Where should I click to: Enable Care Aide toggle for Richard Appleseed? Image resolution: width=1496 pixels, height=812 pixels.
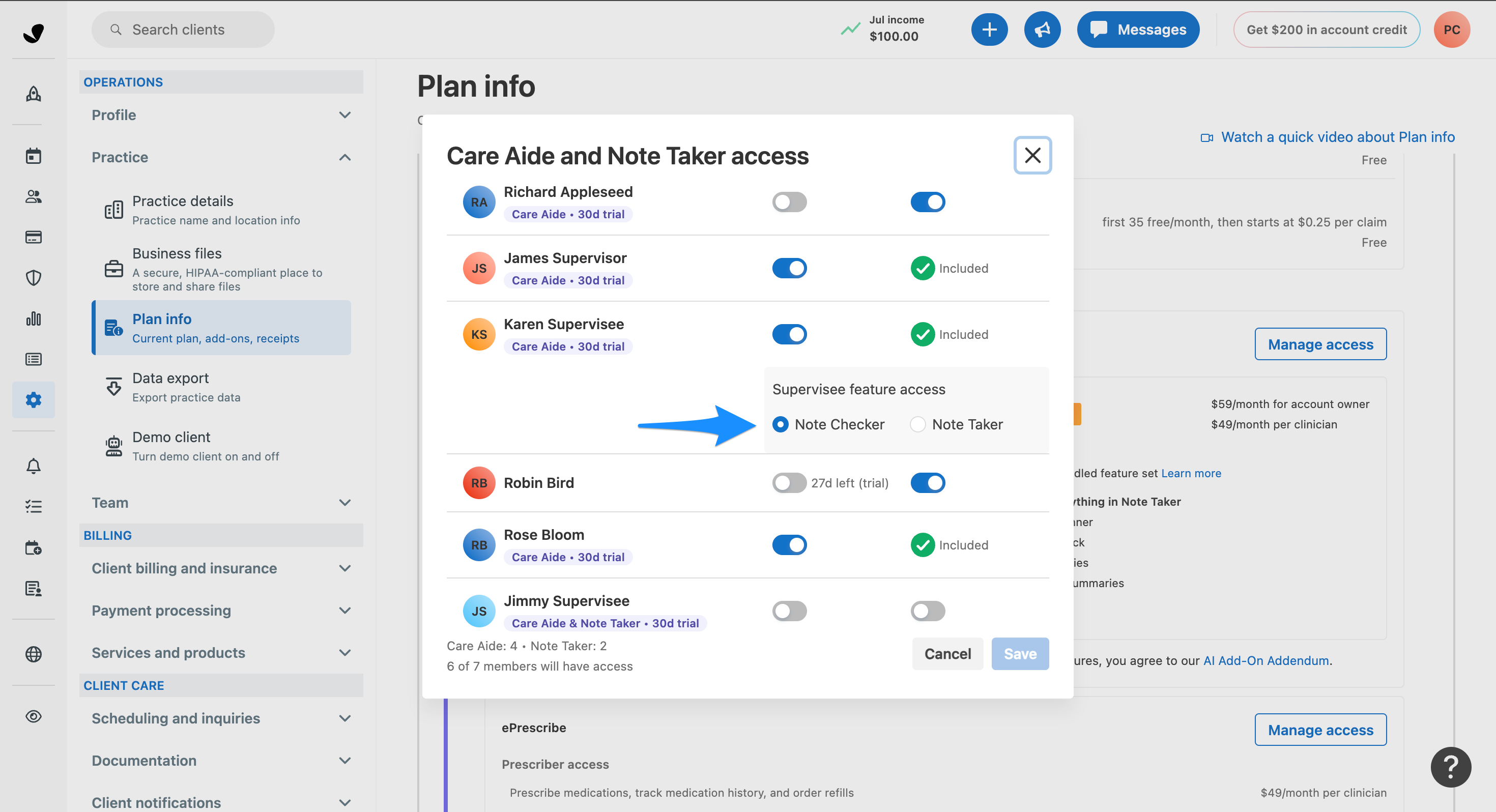coord(789,202)
